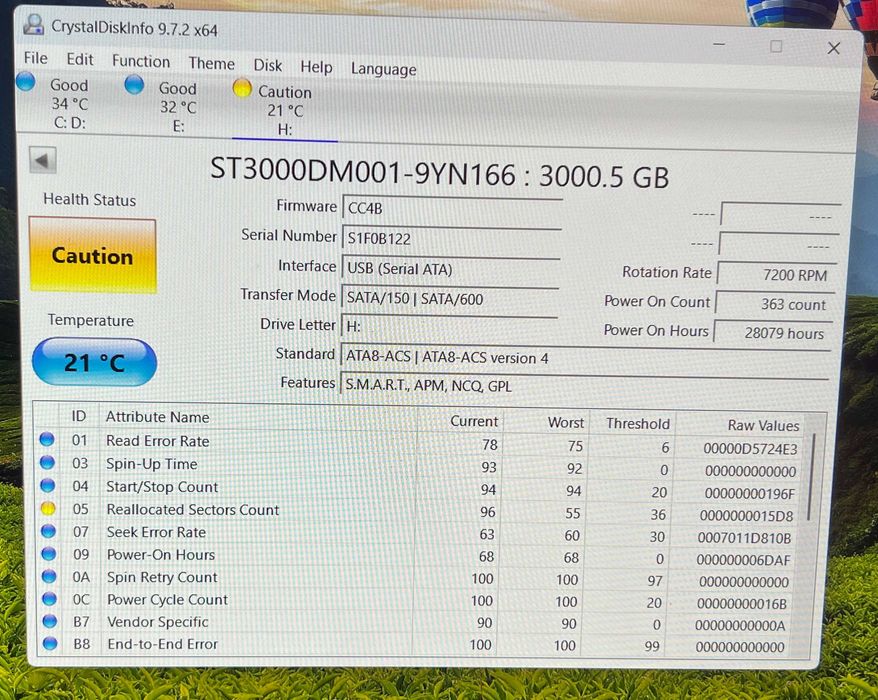Click status orb of Read Error Rate row

47,439
